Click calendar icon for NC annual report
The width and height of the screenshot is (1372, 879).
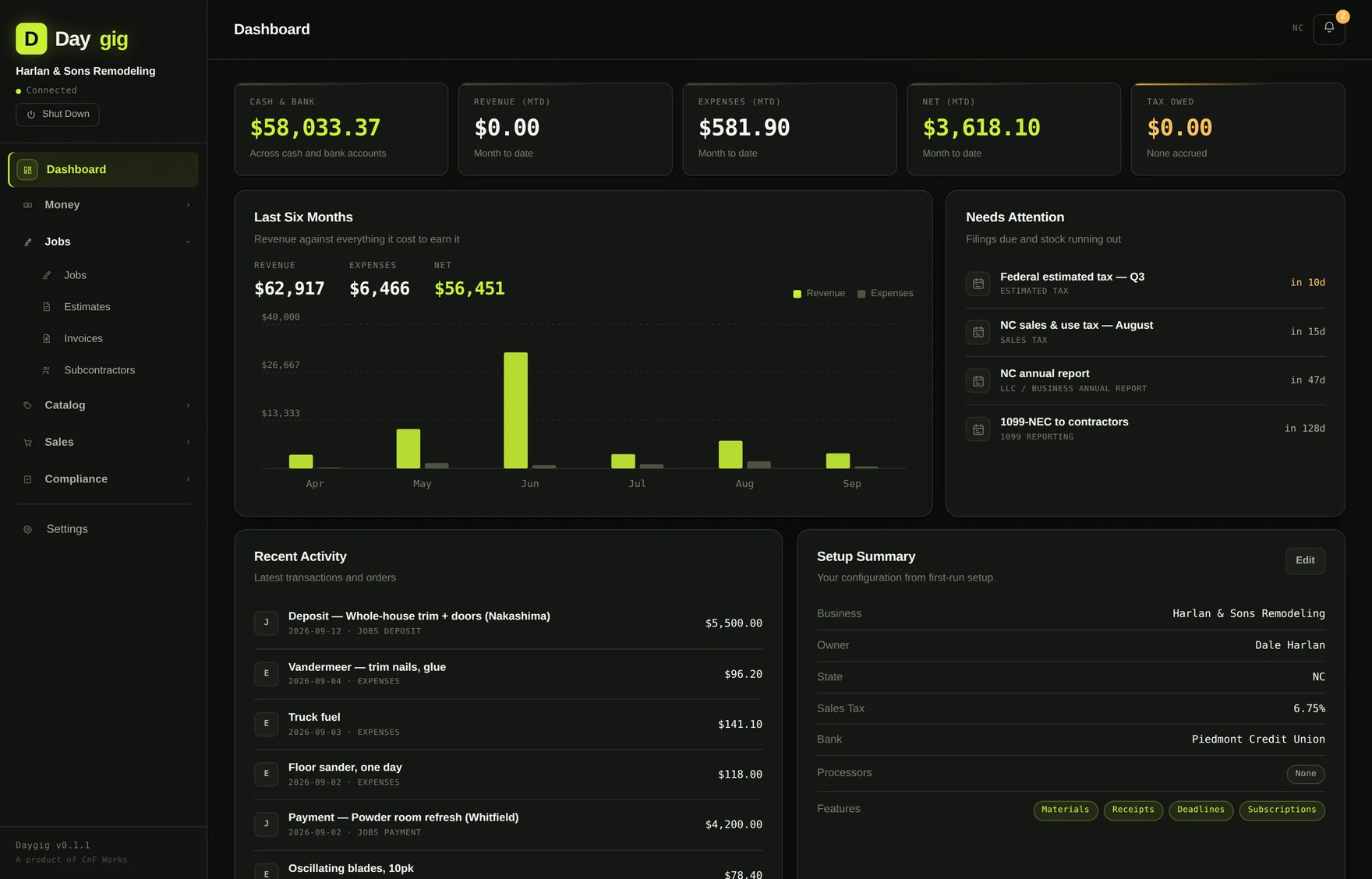(978, 380)
